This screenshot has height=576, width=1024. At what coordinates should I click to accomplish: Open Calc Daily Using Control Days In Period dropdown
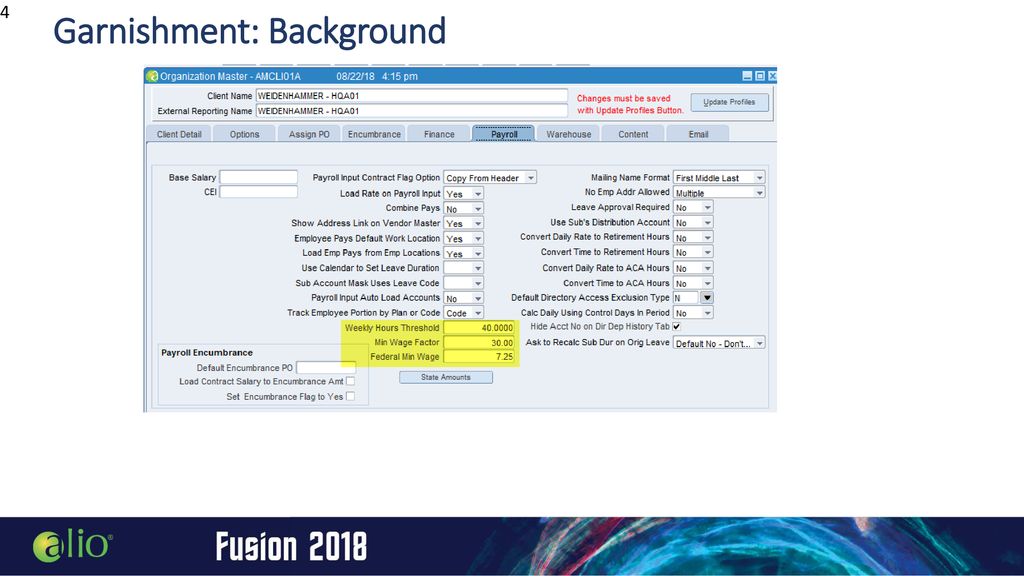693,313
